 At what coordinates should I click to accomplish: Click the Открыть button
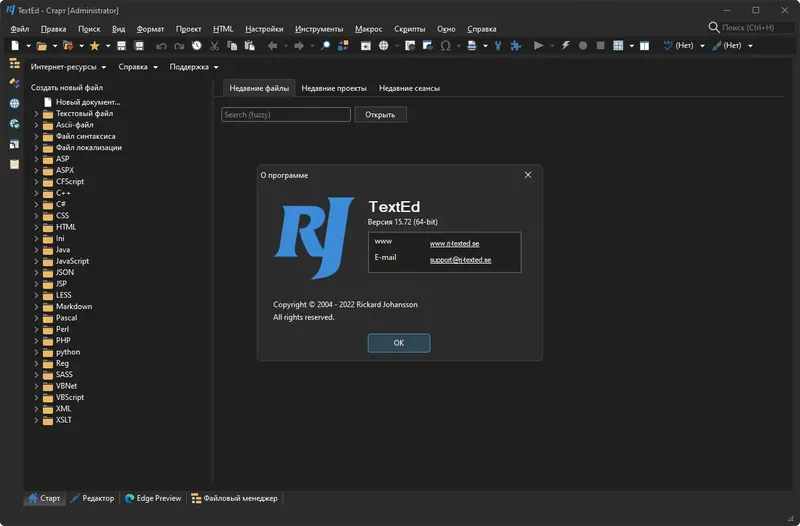pos(380,115)
